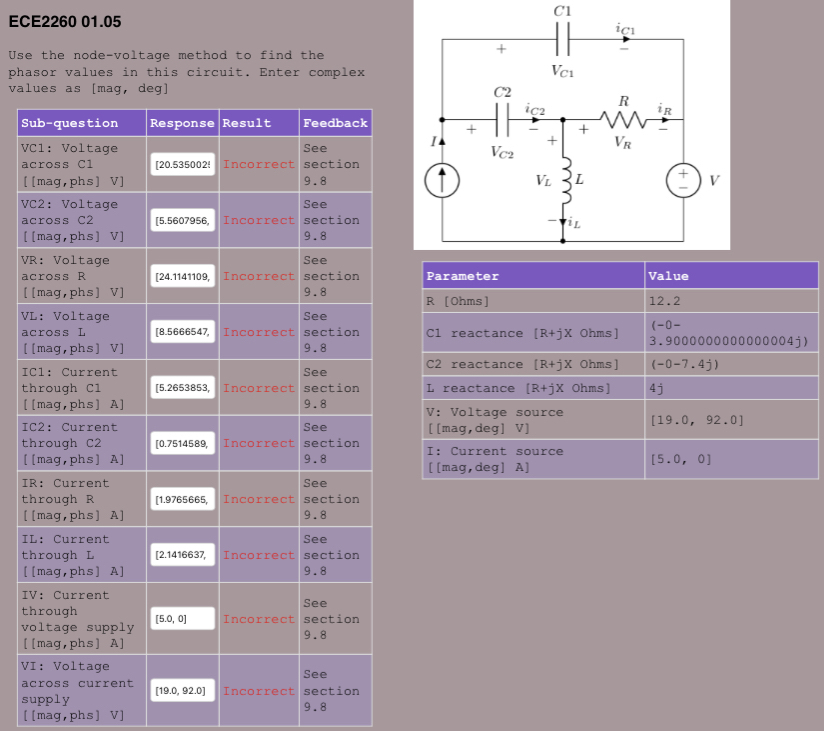Click the 'Value' column header
The image size is (824, 731).
pos(732,275)
